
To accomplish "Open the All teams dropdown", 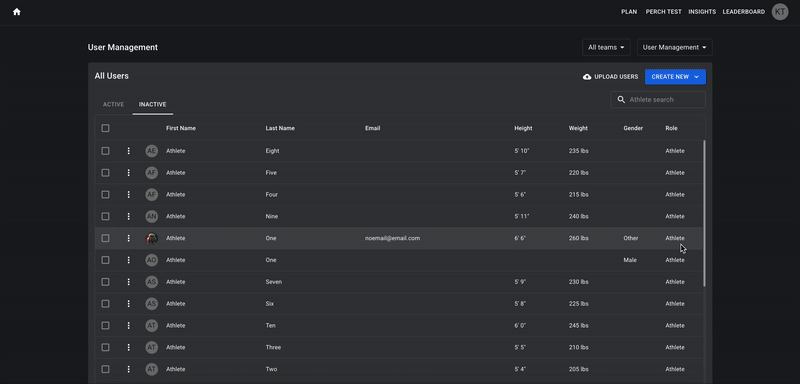I will coord(606,47).
